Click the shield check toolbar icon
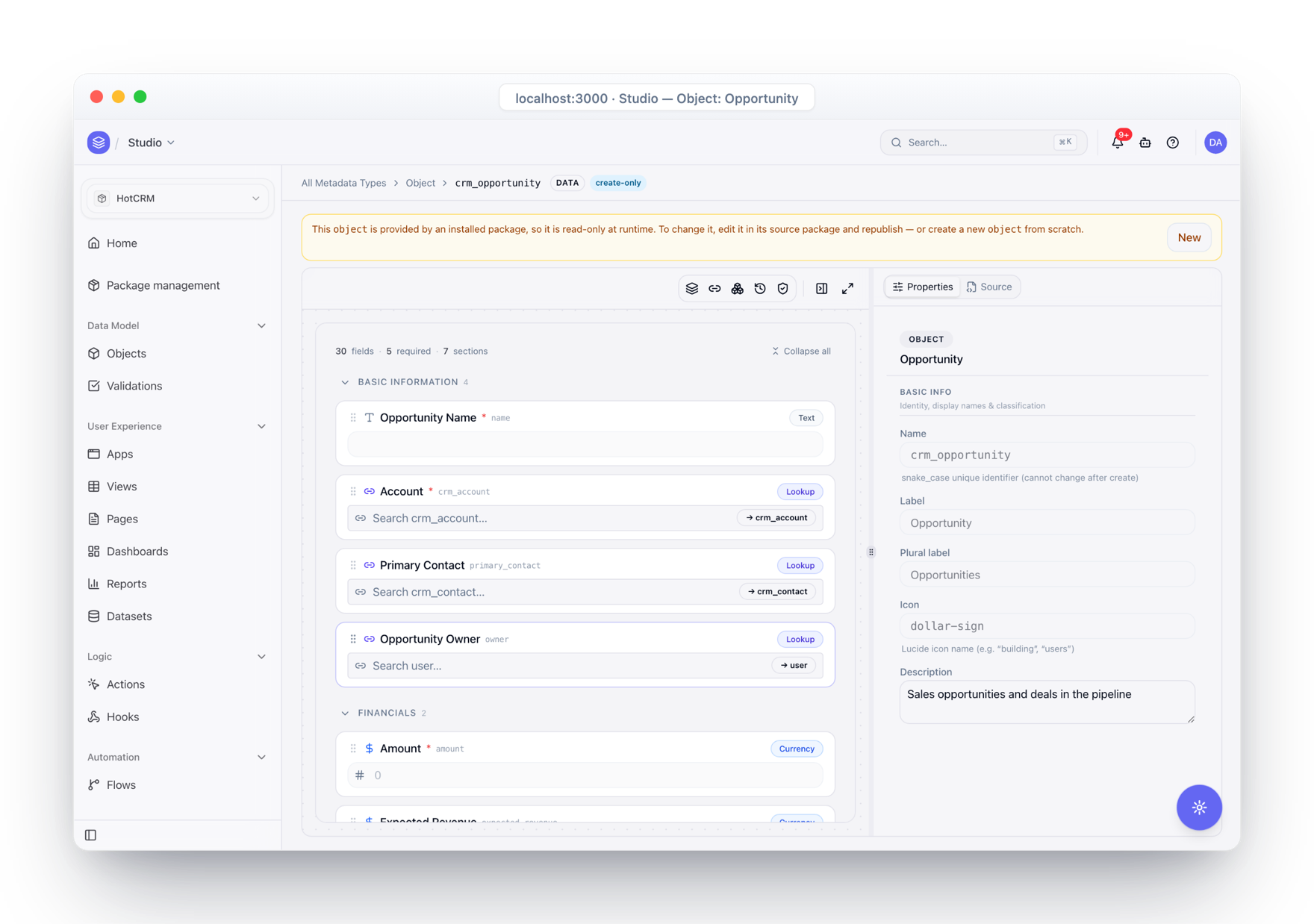Viewport: 1314px width, 924px height. click(782, 288)
